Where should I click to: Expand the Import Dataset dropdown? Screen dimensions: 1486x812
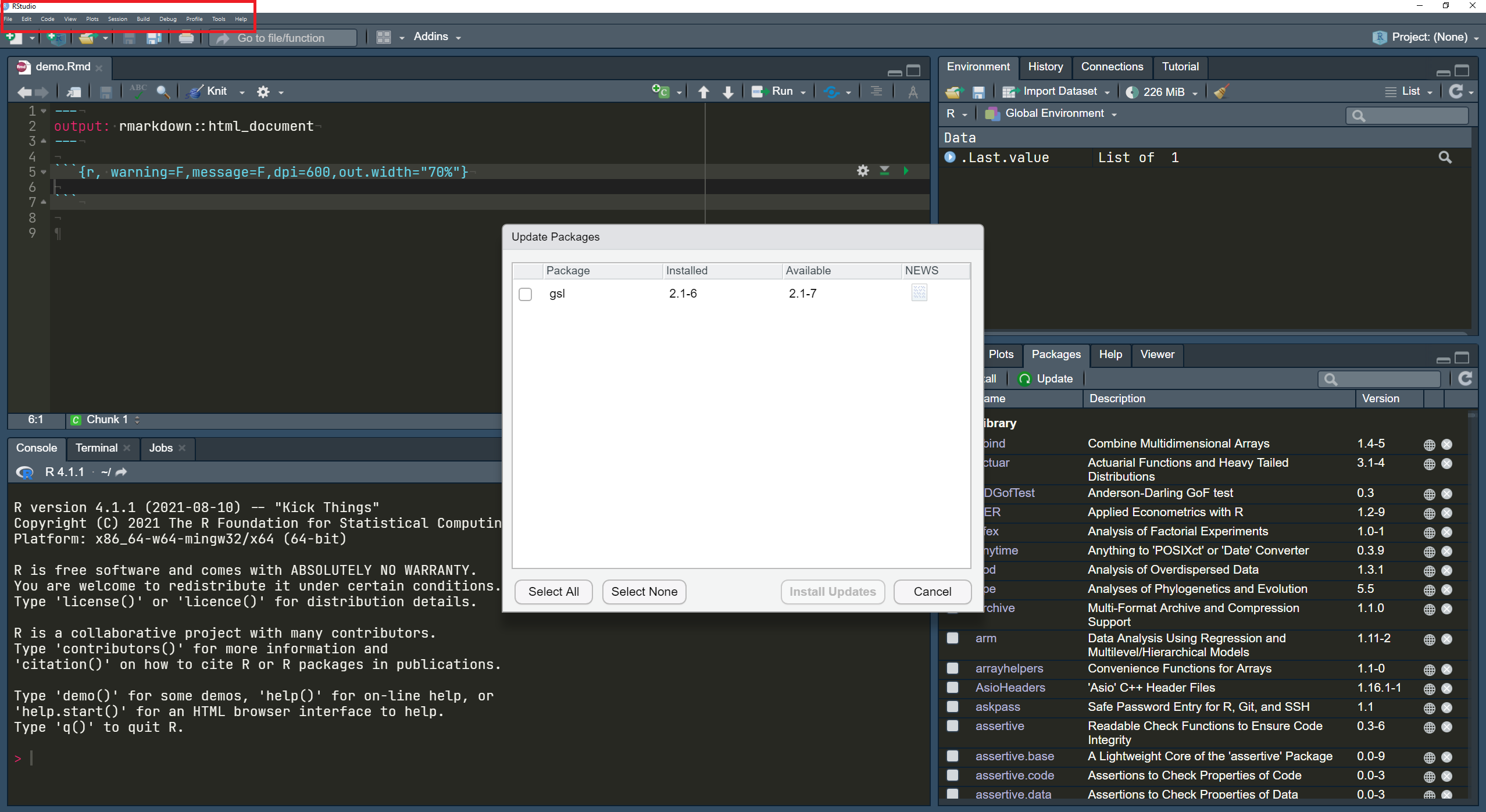tap(1059, 92)
